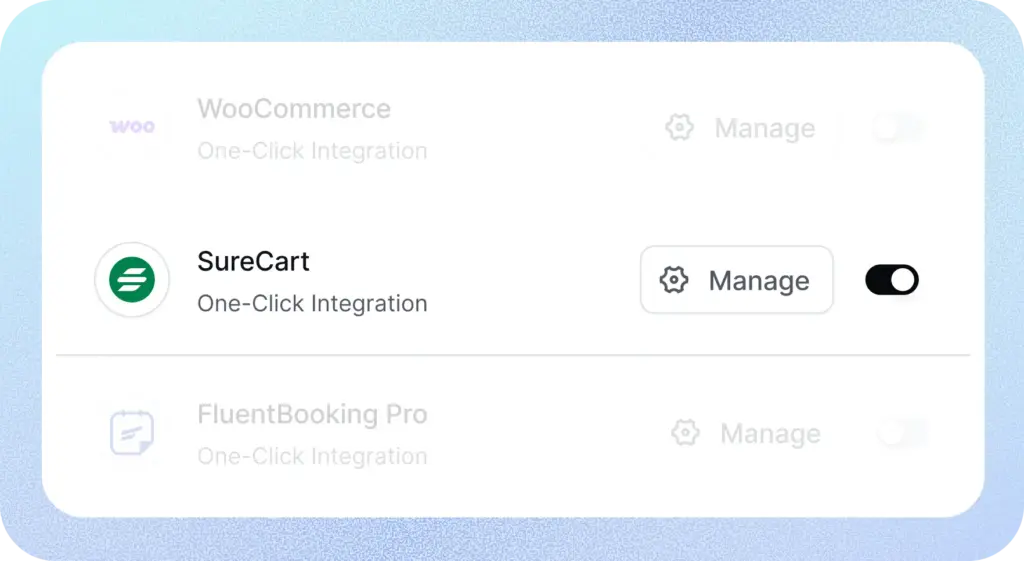Click One-Click Integration under WooCommerce
The image size is (1024, 561).
[x=312, y=151]
